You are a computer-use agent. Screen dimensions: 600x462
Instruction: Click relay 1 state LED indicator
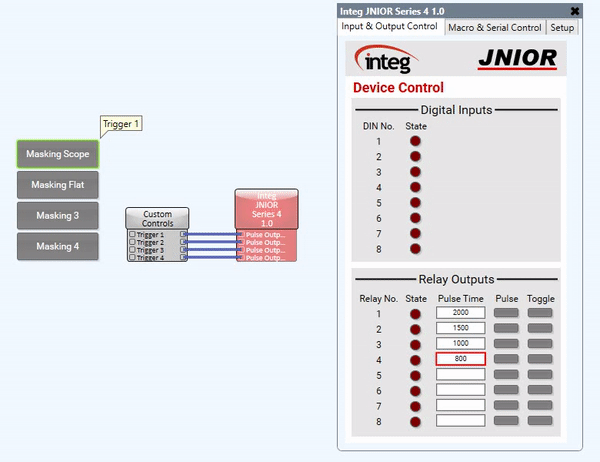click(415, 314)
